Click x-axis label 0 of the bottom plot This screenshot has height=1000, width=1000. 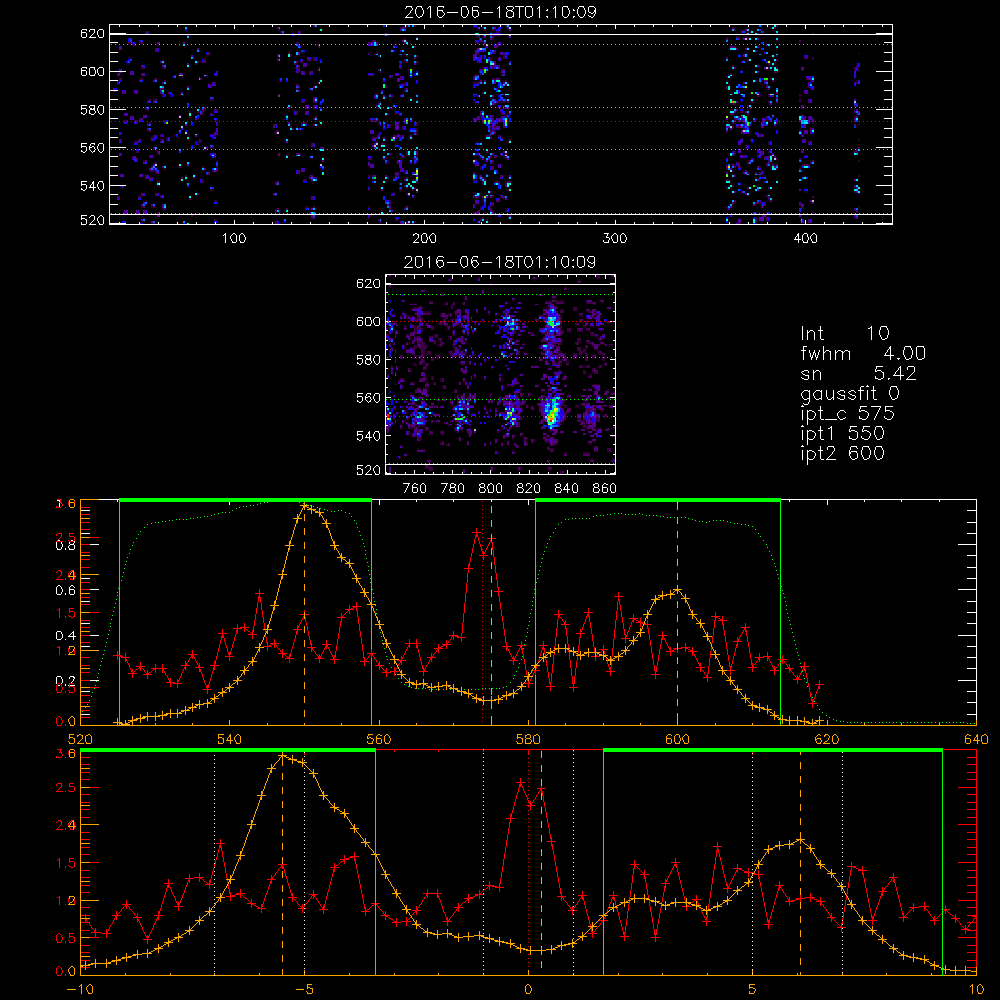click(x=528, y=990)
